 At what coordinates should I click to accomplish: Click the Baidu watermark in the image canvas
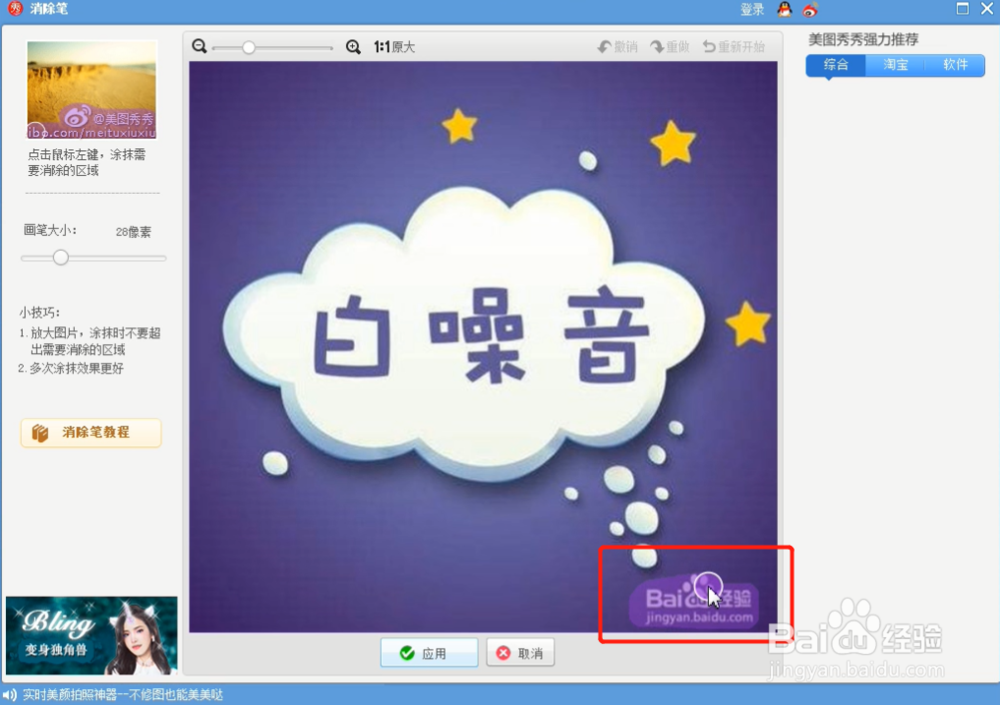coord(694,602)
